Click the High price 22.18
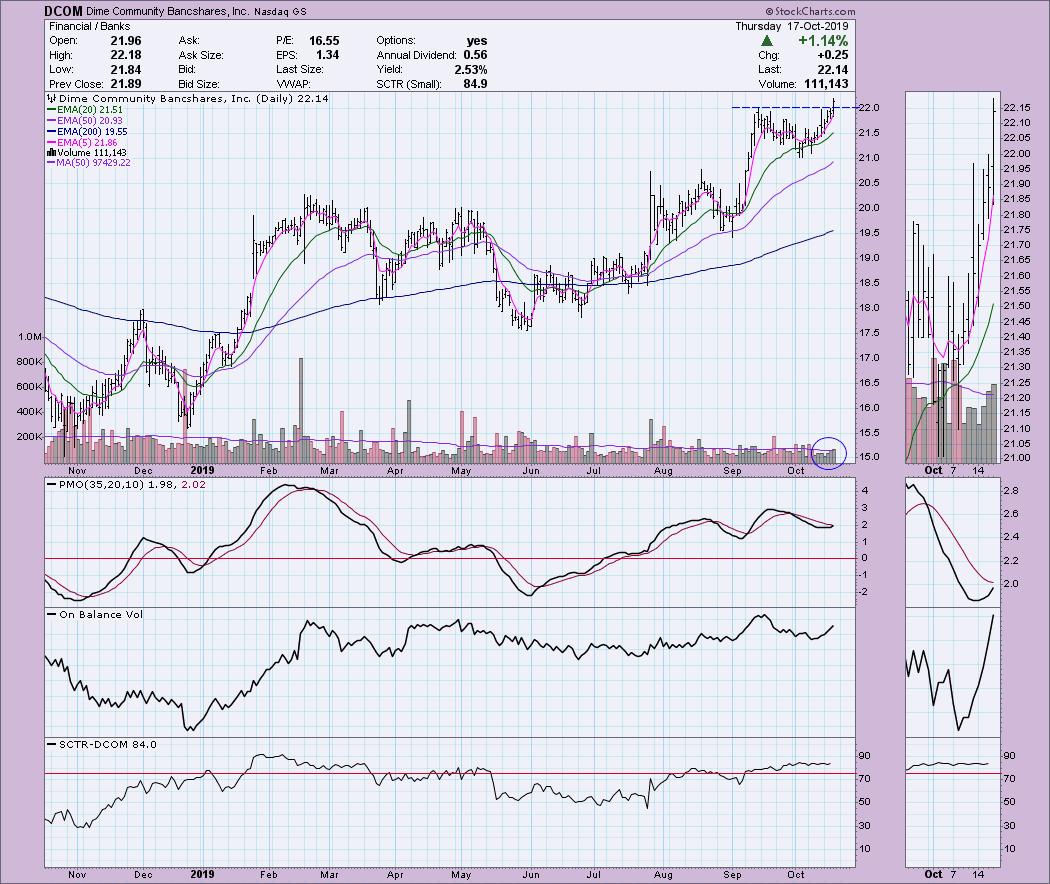This screenshot has width=1050, height=884. 125,56
